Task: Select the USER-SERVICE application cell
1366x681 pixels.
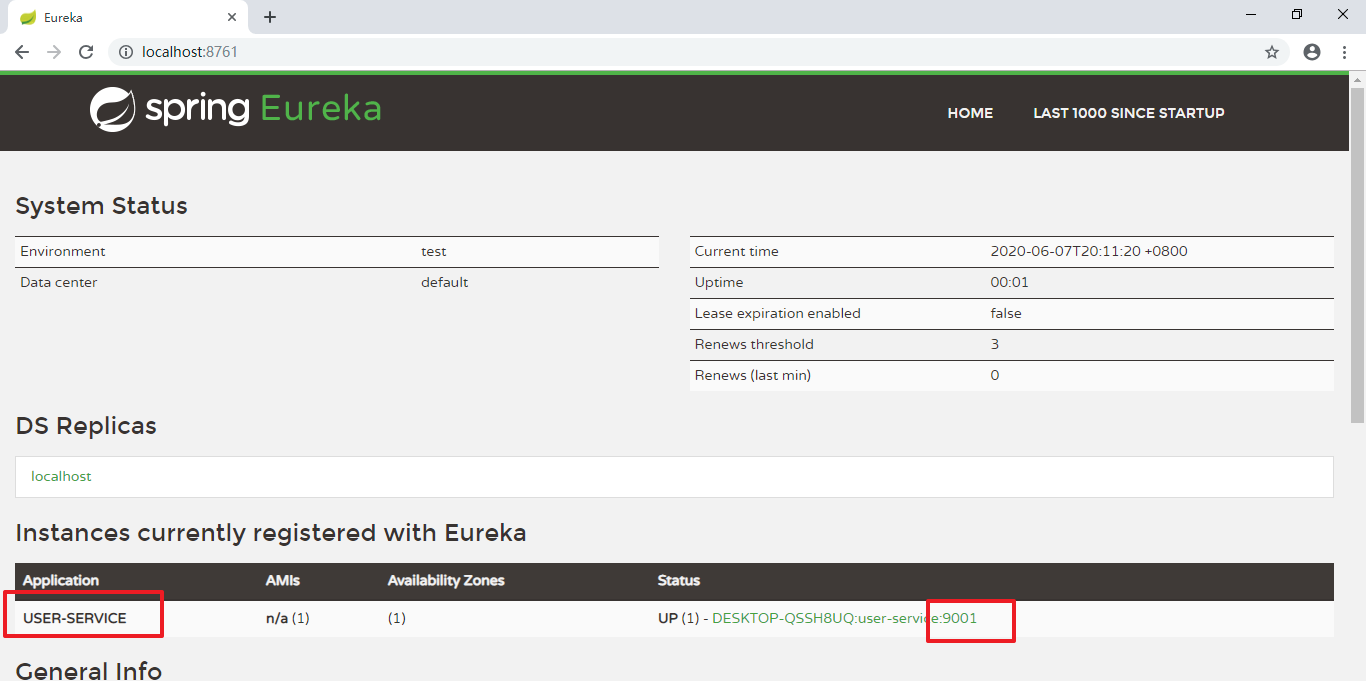Action: 75,618
